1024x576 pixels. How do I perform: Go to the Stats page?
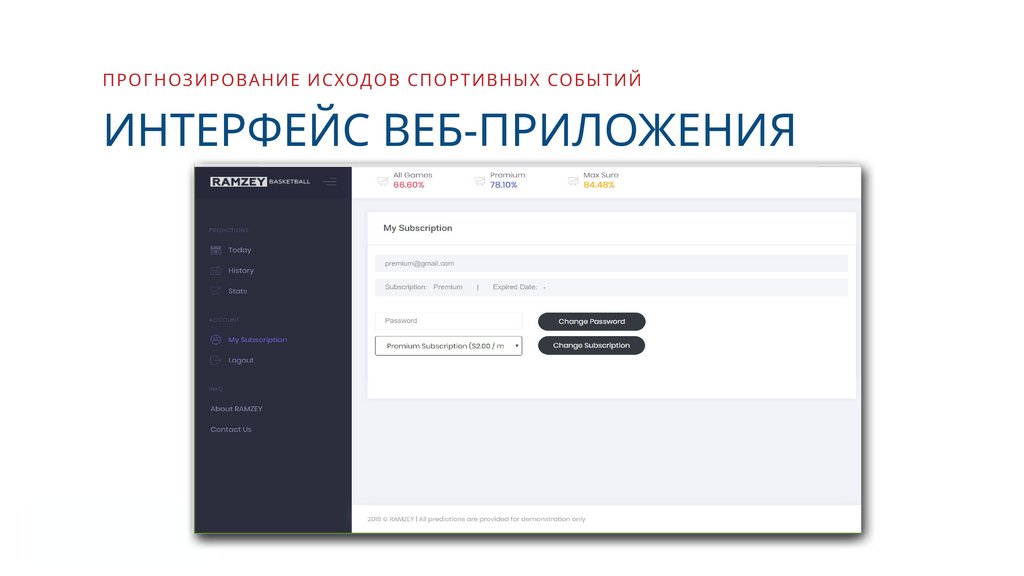click(x=238, y=291)
